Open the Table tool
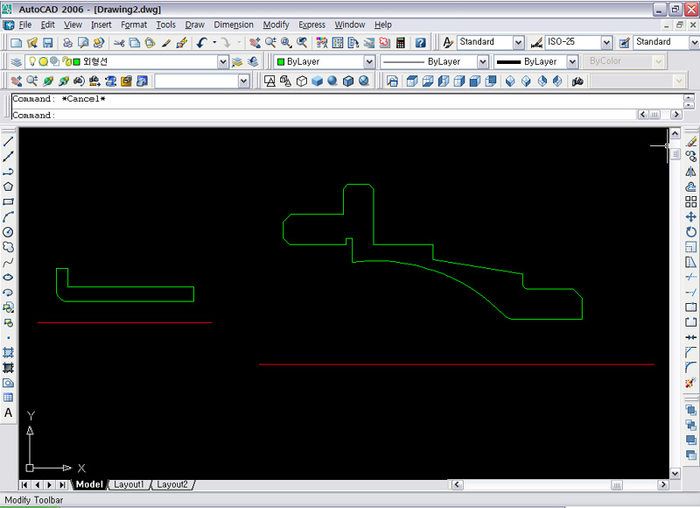This screenshot has width=700, height=508. pyautogui.click(x=8, y=398)
